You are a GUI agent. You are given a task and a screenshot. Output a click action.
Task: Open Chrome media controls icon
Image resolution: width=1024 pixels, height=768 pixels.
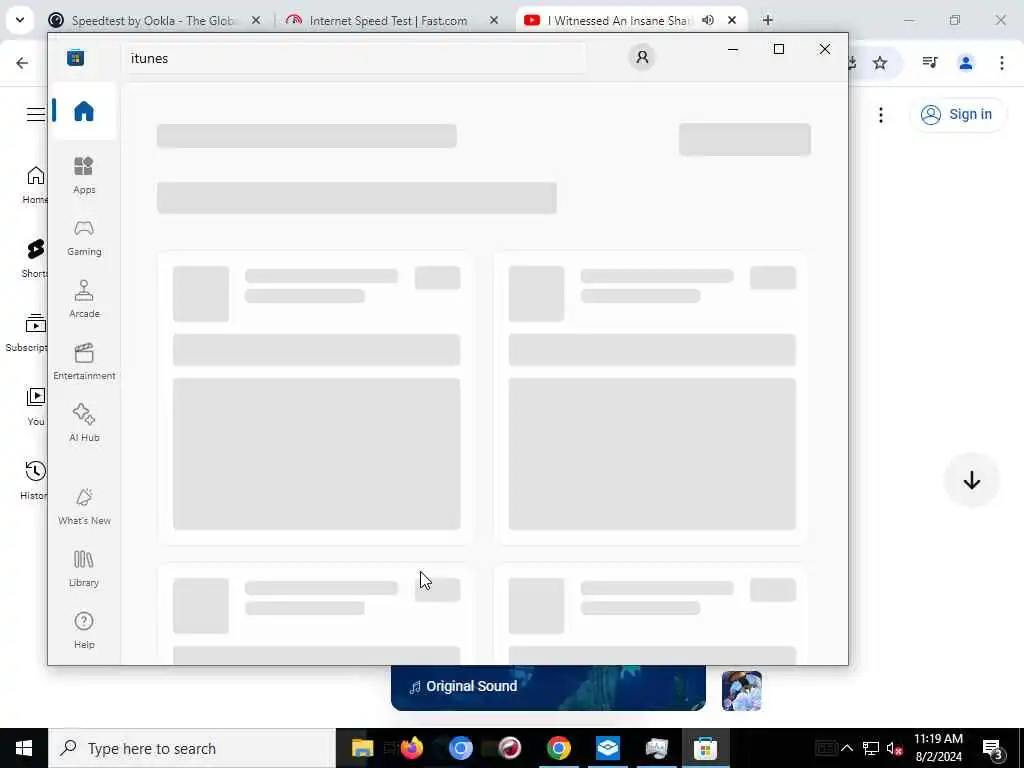pos(930,63)
